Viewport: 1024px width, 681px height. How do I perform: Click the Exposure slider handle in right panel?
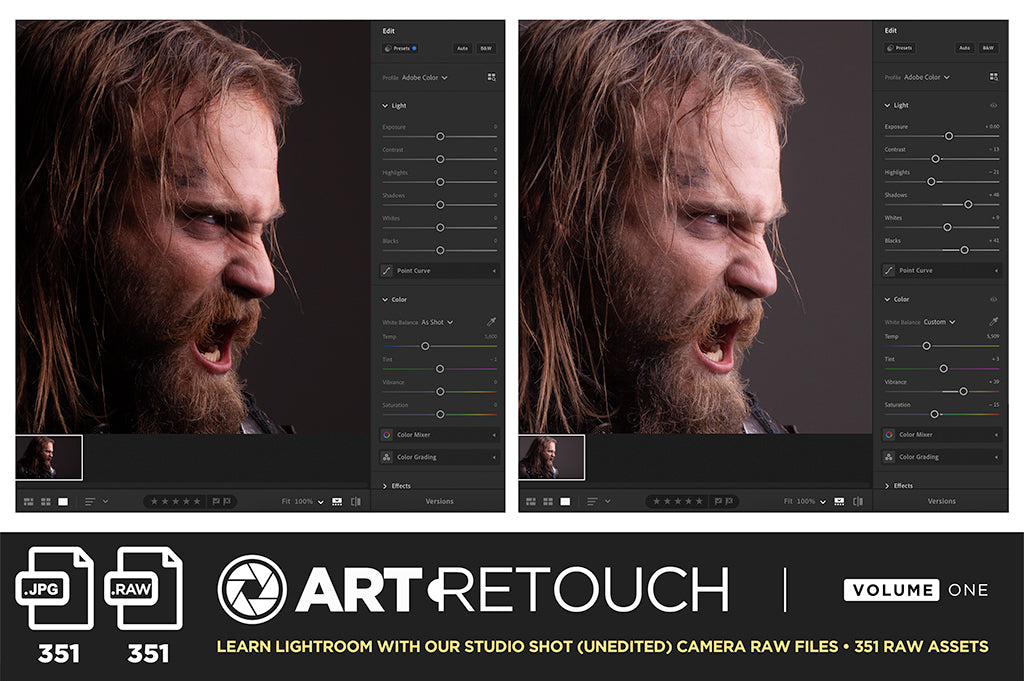[x=949, y=135]
